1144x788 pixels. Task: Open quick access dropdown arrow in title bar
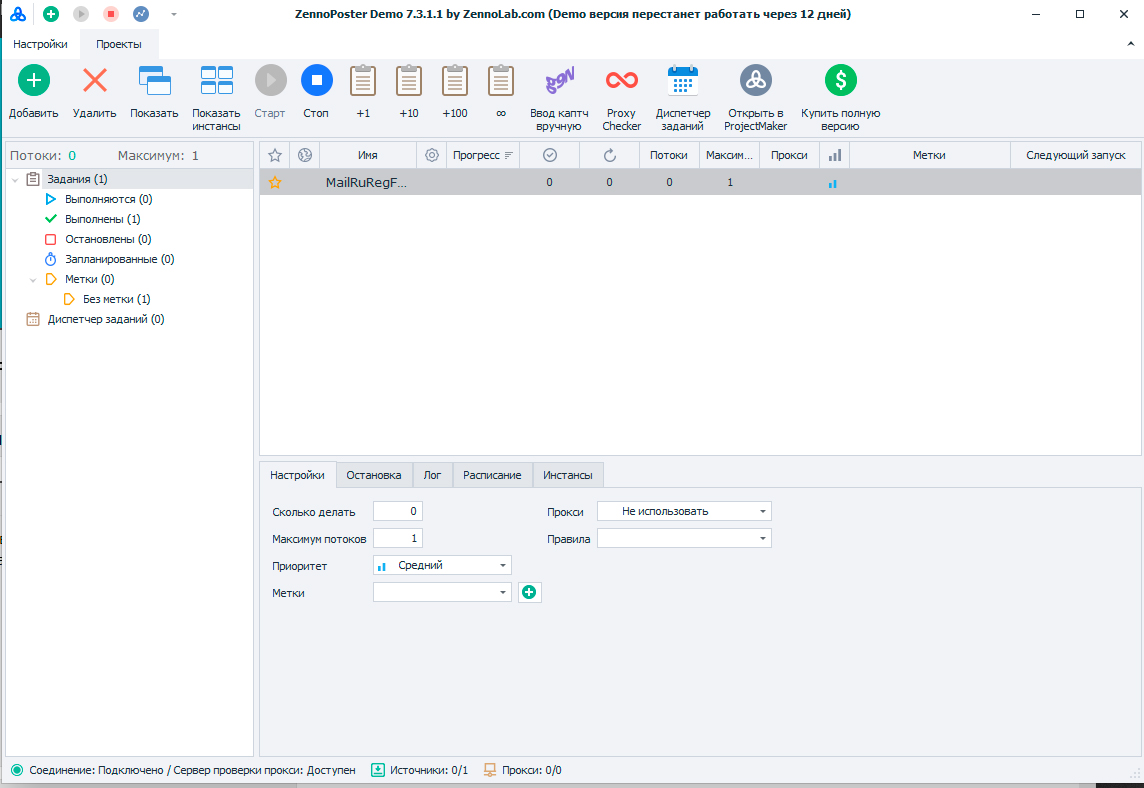(174, 15)
